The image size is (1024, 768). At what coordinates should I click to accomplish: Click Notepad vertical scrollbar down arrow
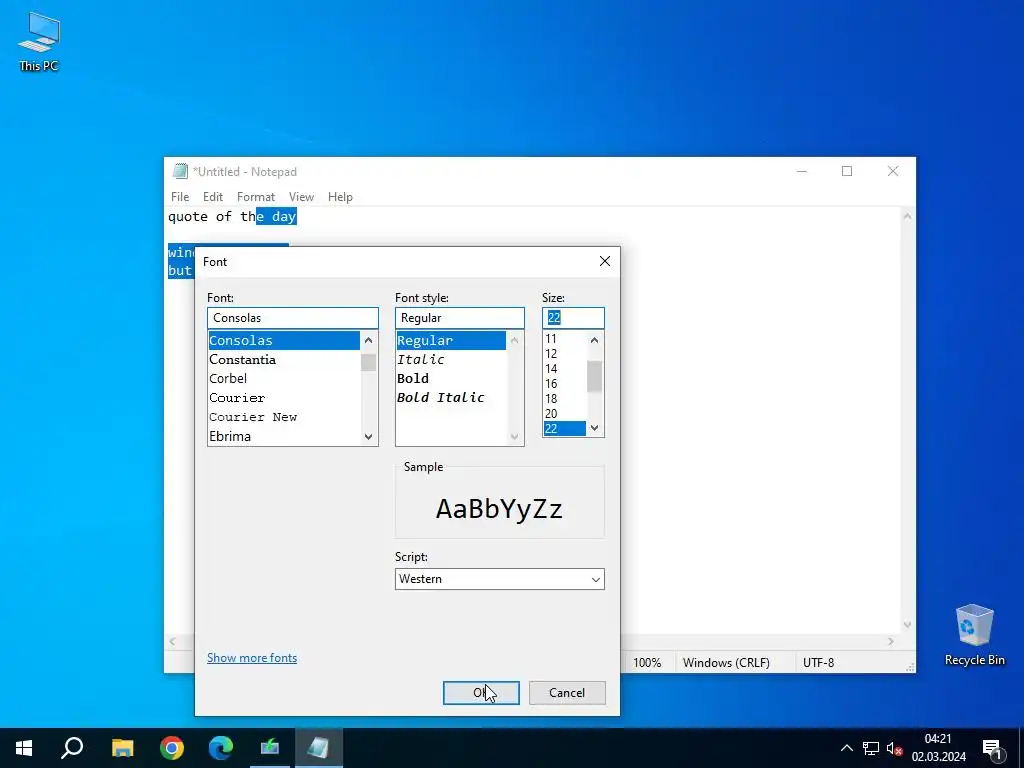coord(907,625)
